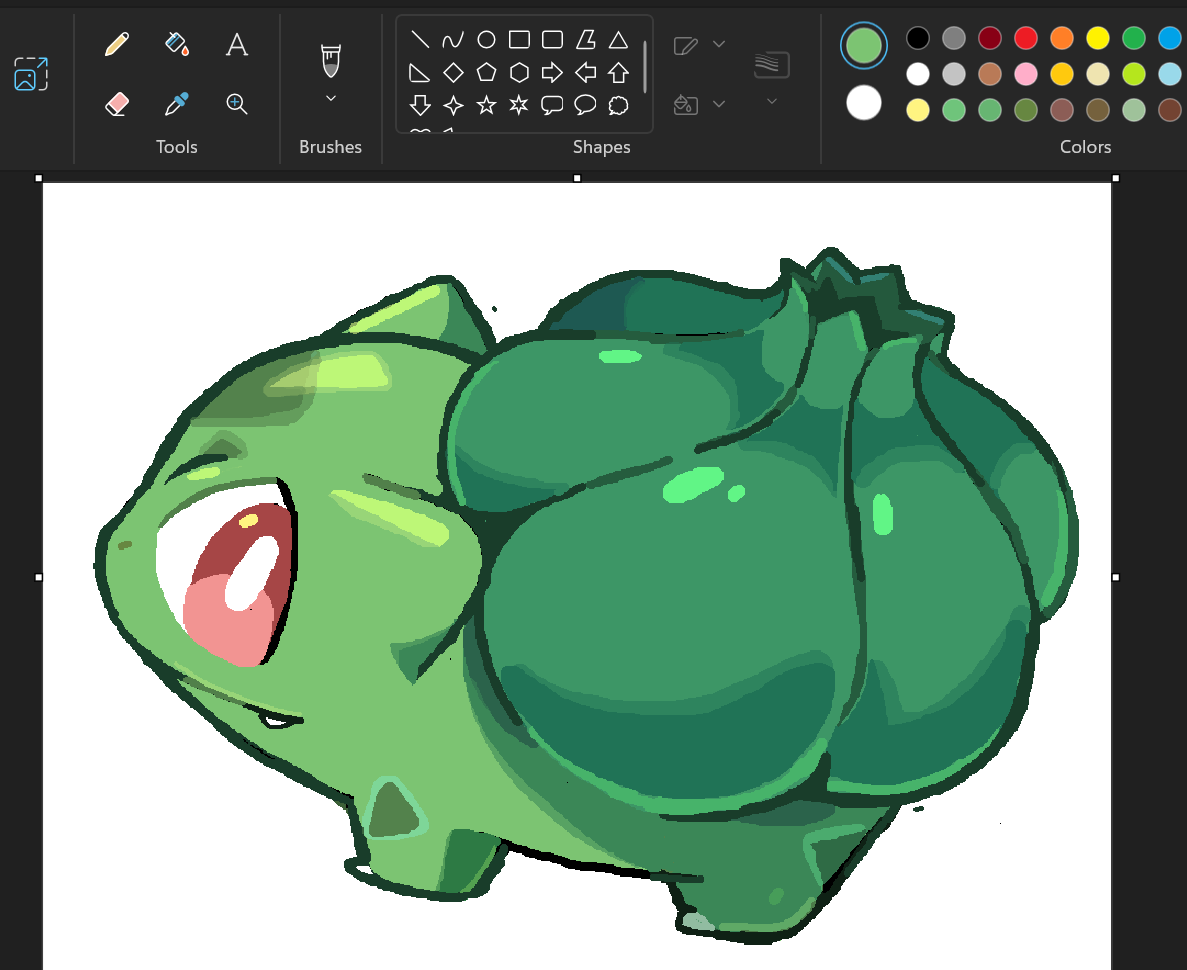Click the "Shapes" group label

(601, 147)
